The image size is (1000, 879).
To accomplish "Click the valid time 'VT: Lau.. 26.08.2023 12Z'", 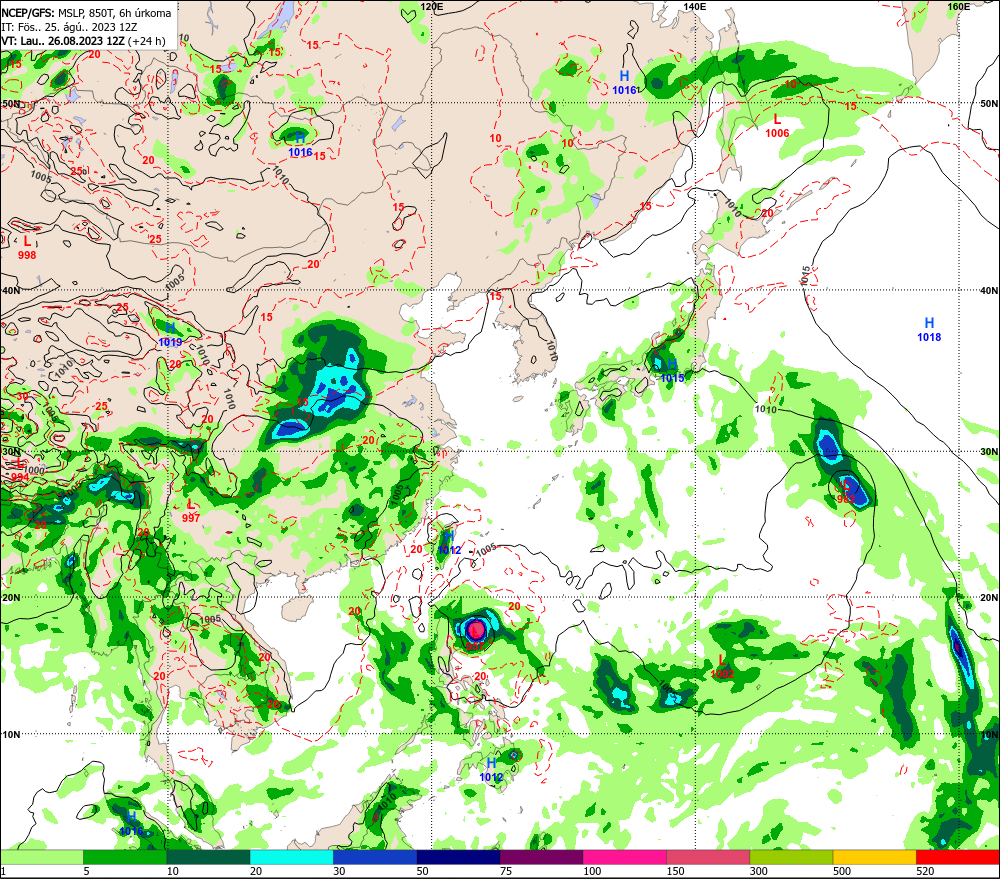I will 63,41.
